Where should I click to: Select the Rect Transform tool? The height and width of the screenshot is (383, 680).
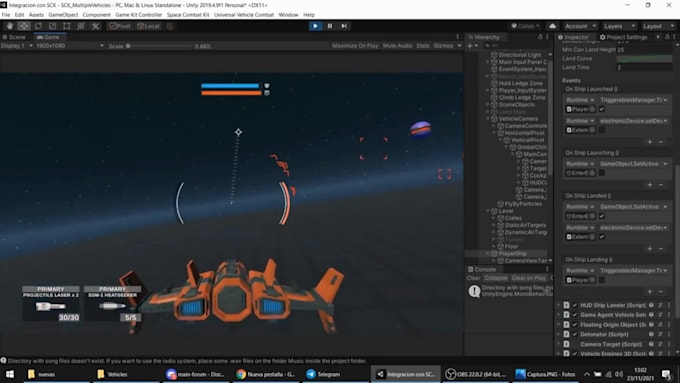(x=67, y=26)
